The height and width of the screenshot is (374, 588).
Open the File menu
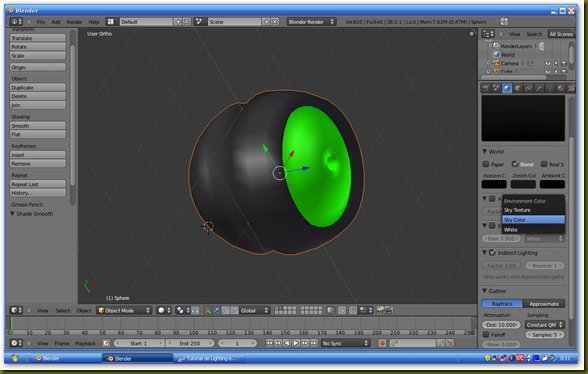pyautogui.click(x=40, y=22)
